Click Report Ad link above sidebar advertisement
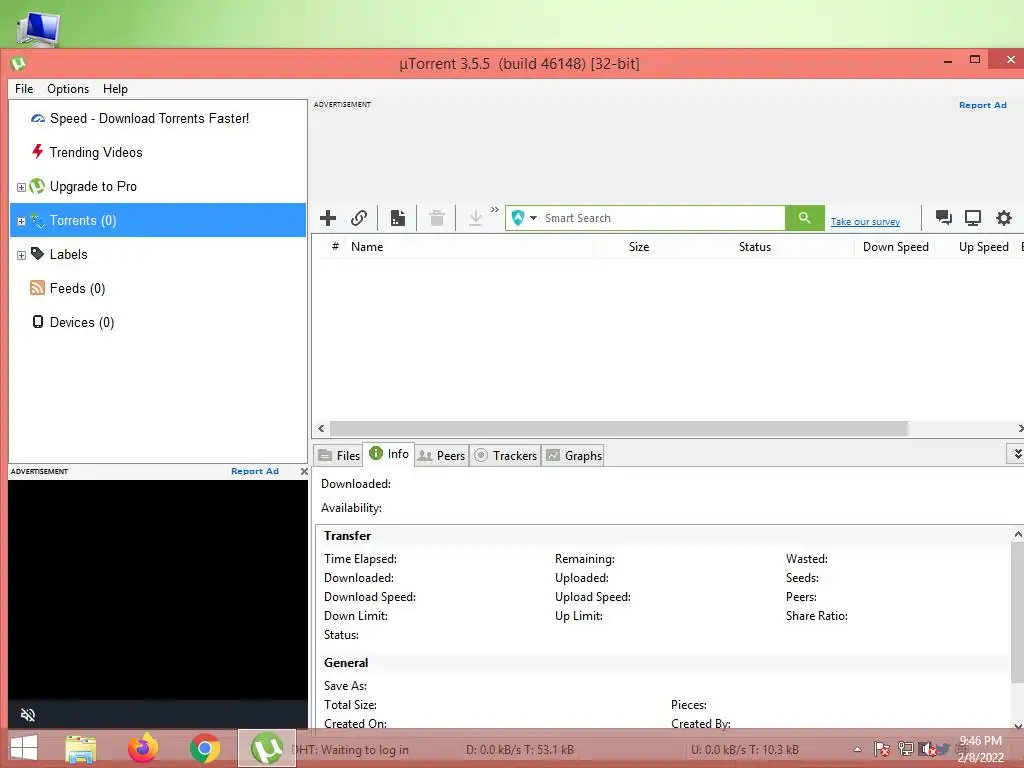The height and width of the screenshot is (768, 1024). point(255,471)
